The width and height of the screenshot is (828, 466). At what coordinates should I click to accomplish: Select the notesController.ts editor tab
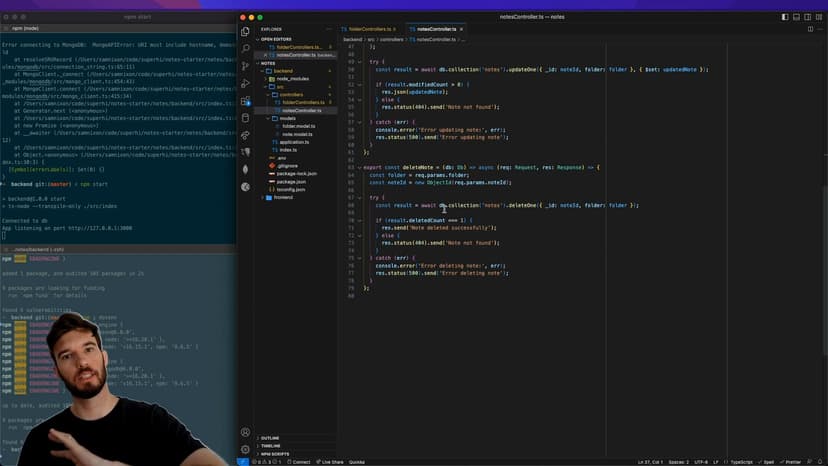click(435, 29)
